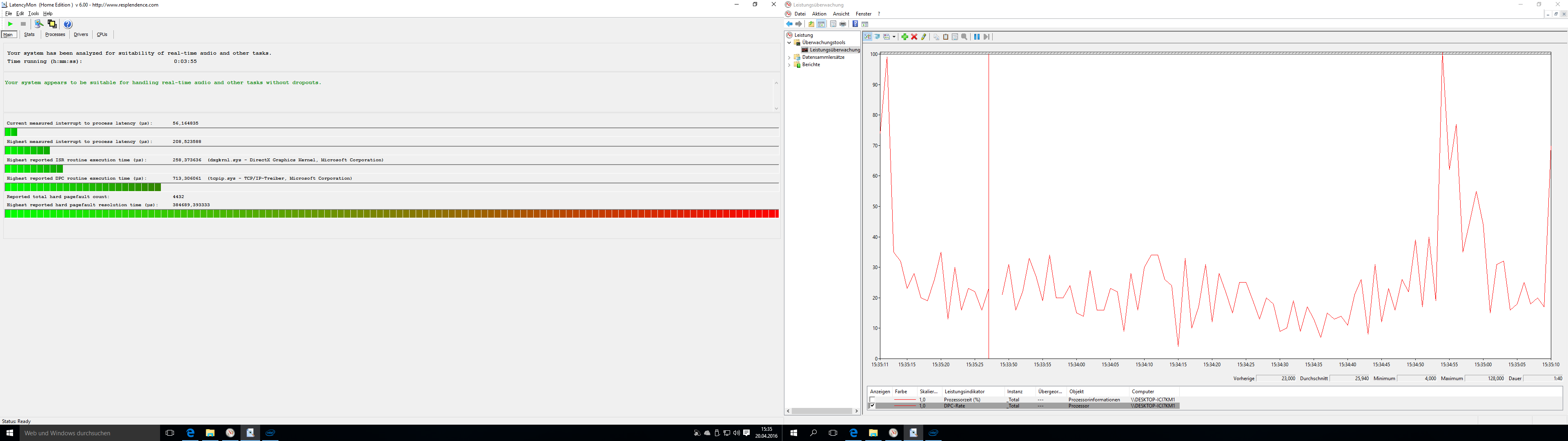The height and width of the screenshot is (441, 1568).
Task: Click the LatencyMon blue help icon
Action: tap(68, 24)
